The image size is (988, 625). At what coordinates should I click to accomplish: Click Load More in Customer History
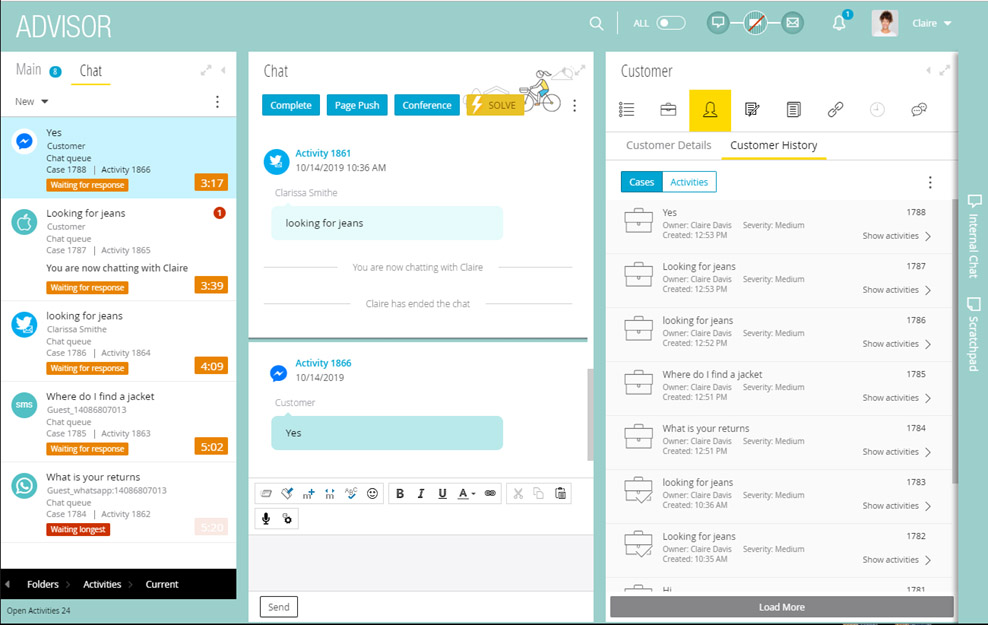(x=781, y=607)
